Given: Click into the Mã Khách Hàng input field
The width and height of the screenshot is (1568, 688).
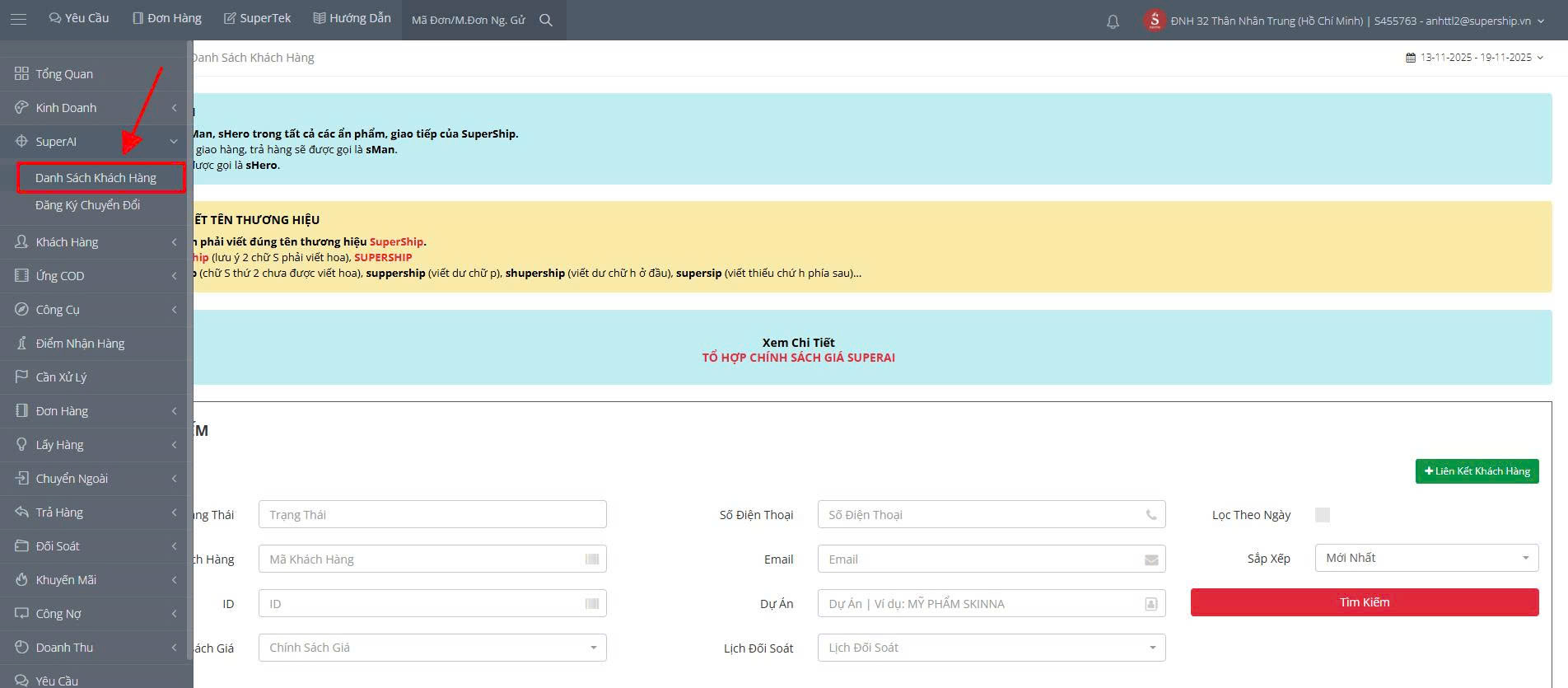Looking at the screenshot, I should click(432, 559).
